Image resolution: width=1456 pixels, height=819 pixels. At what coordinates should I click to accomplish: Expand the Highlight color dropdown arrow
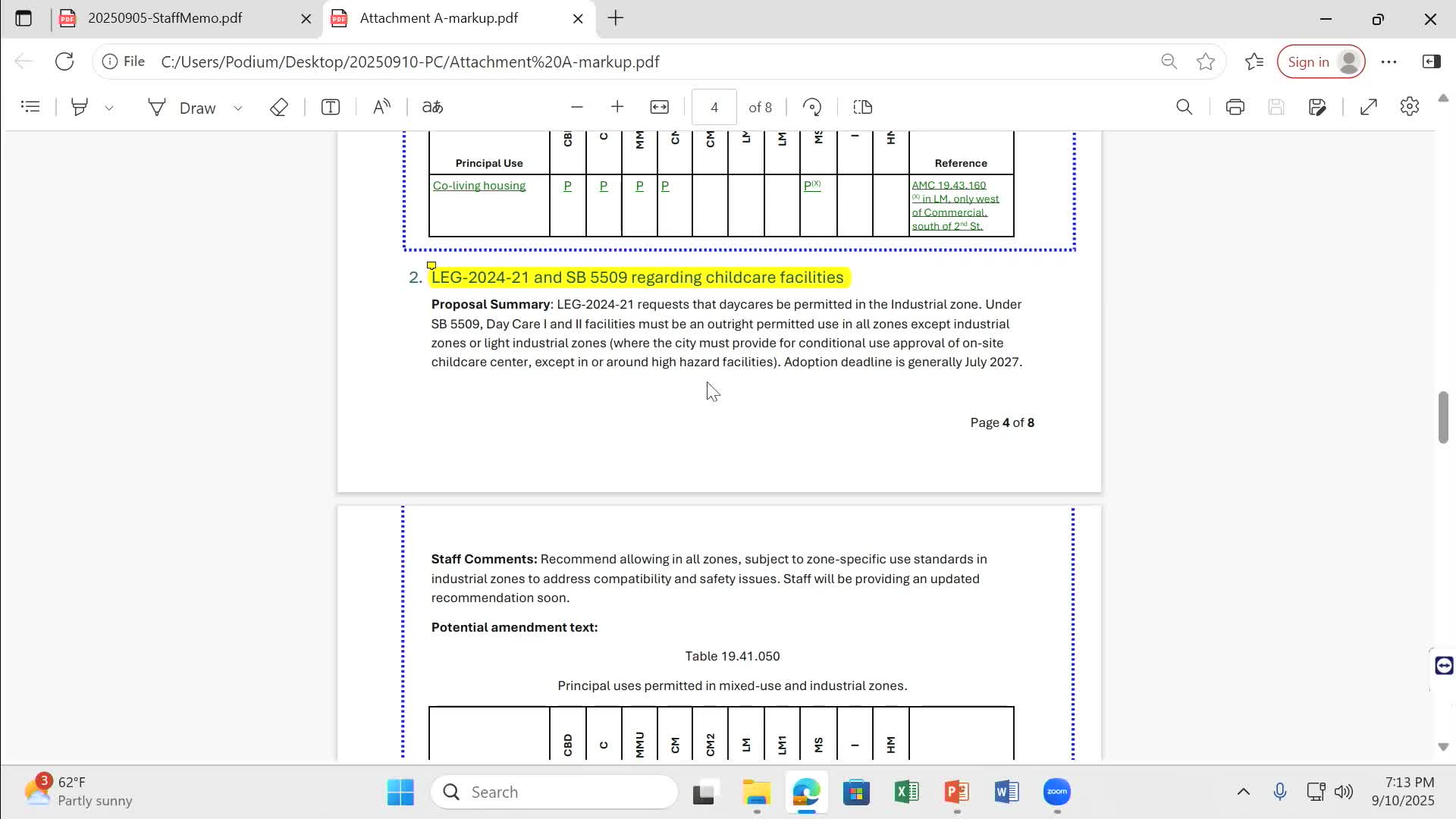pyautogui.click(x=109, y=108)
